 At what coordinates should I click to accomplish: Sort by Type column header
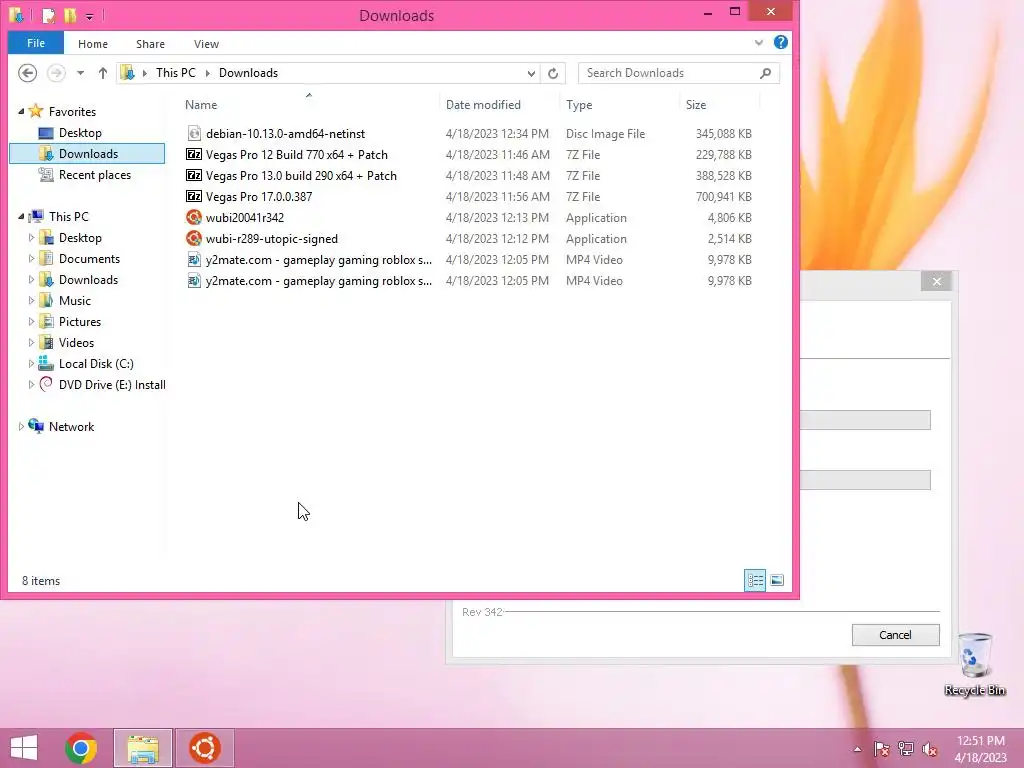(x=579, y=104)
